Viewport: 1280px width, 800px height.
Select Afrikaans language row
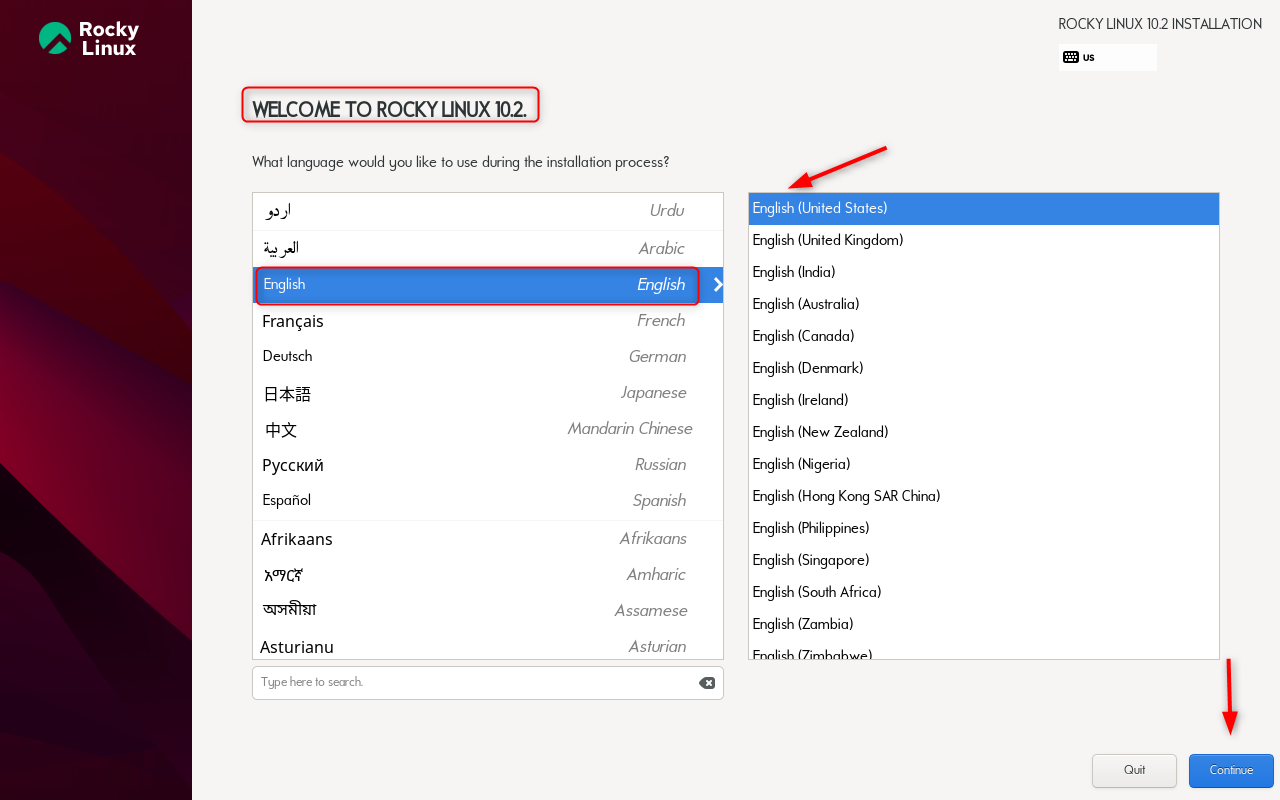[488, 539]
